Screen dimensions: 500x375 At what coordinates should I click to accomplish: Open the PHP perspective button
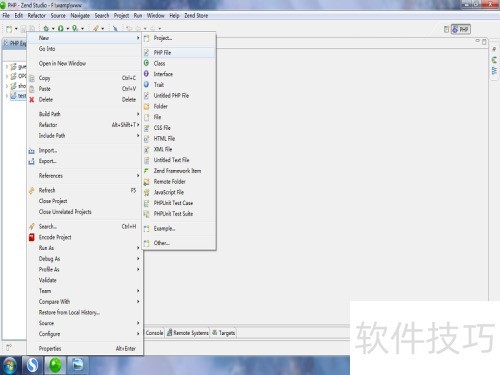tap(461, 29)
